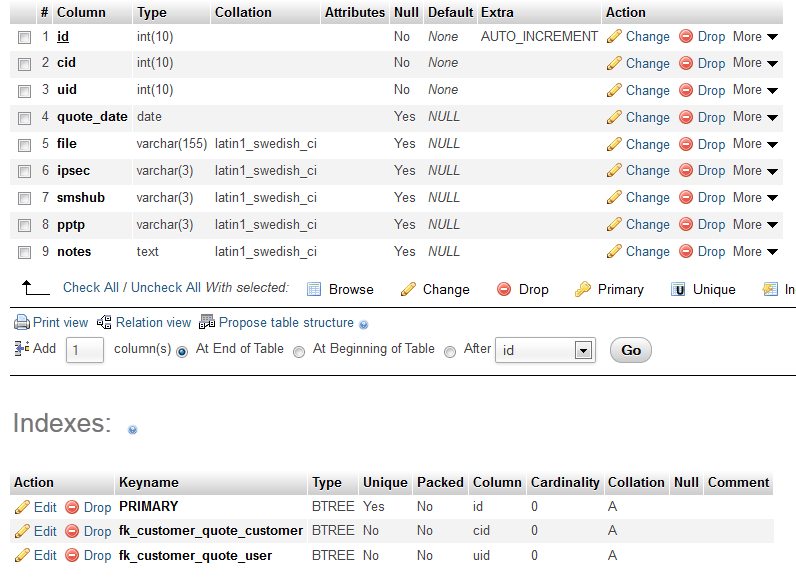Click pencil Edit icon for fk_customer_quote_user index
This screenshot has height=582, width=796.
[x=22, y=555]
